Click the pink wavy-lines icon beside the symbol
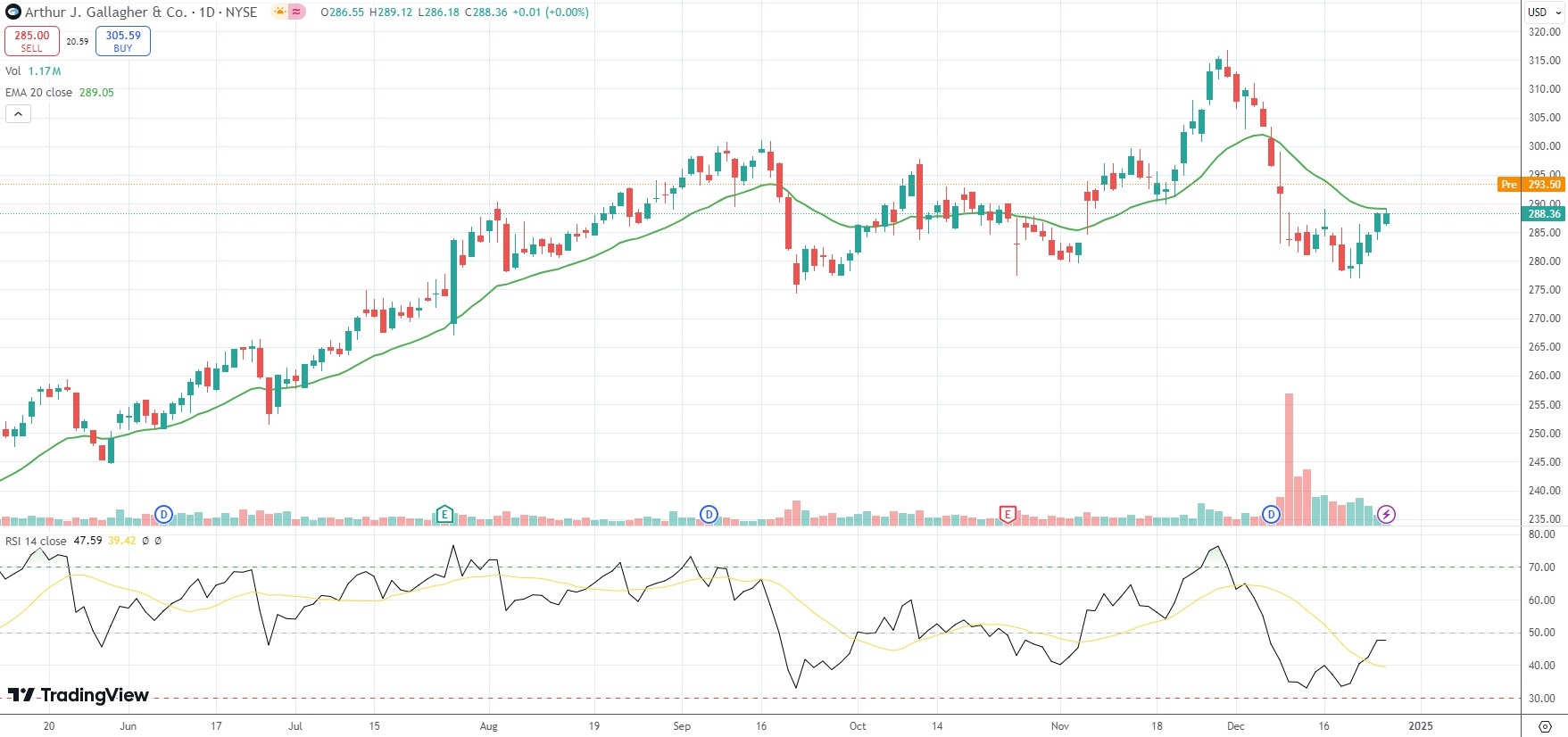Screen dimensions: 1568x737 (297, 12)
